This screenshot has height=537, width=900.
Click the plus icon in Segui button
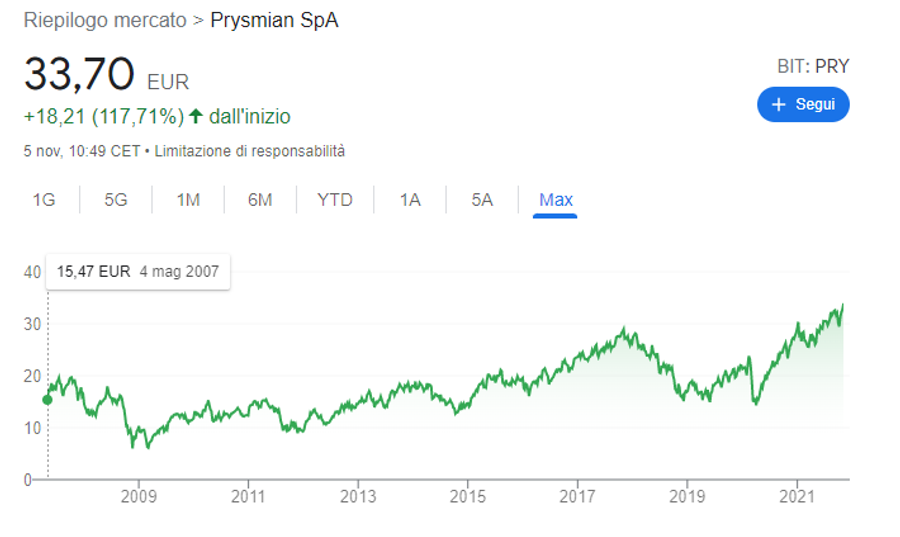[x=778, y=104]
